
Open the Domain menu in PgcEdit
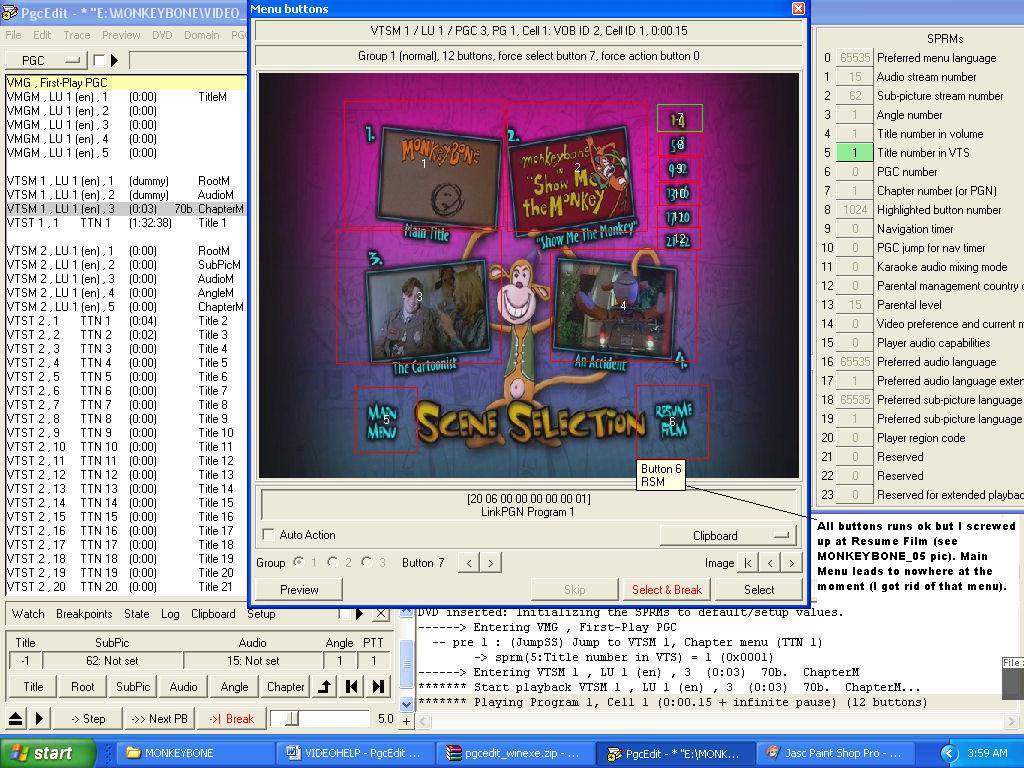pos(201,35)
